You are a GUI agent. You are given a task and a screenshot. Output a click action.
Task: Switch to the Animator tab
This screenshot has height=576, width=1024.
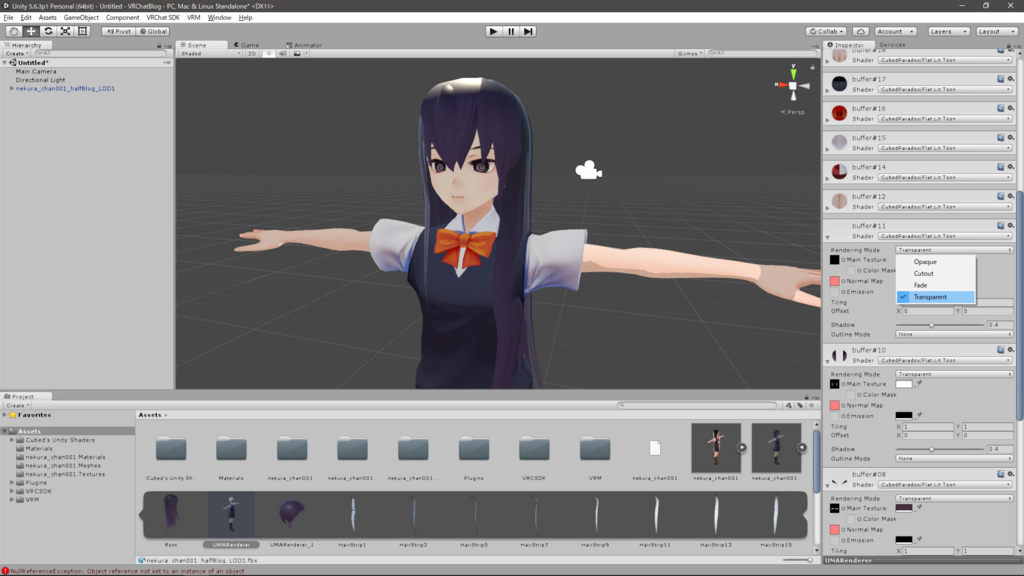click(x=304, y=45)
